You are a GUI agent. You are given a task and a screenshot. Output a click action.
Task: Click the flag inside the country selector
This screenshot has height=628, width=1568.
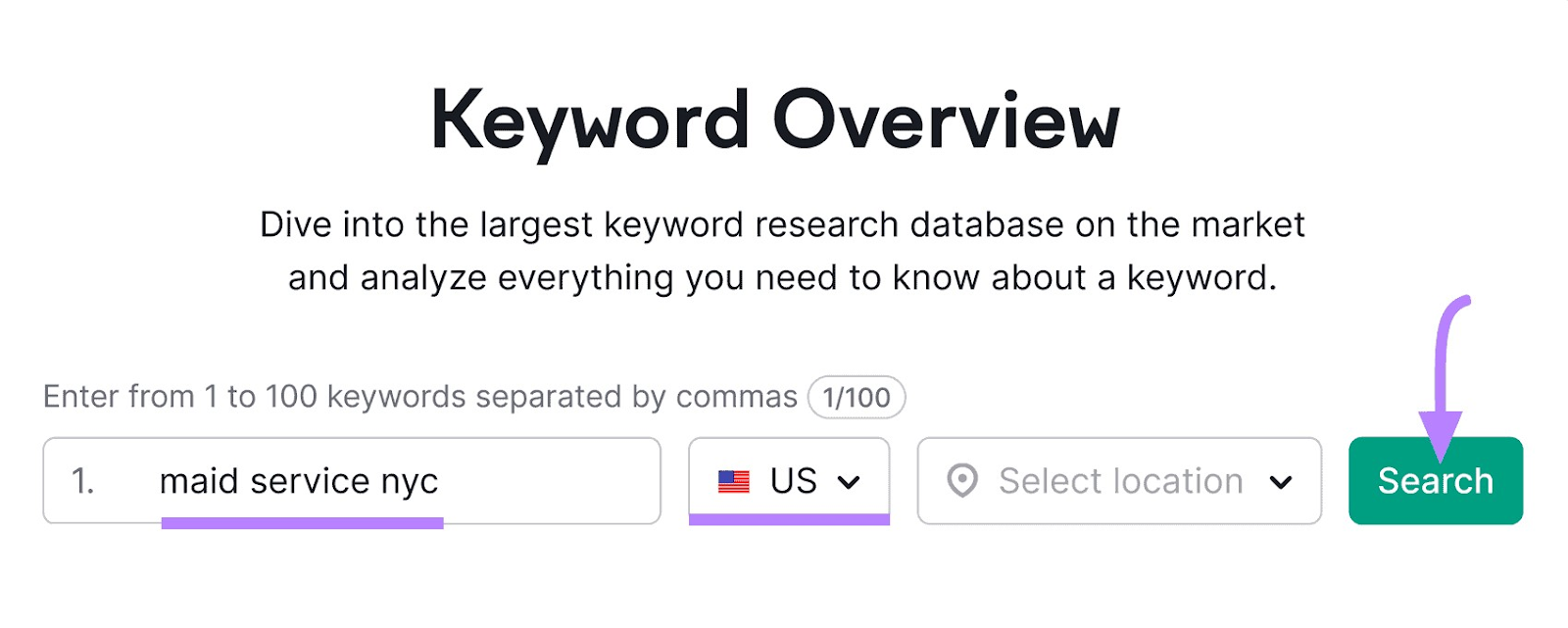pyautogui.click(x=736, y=480)
